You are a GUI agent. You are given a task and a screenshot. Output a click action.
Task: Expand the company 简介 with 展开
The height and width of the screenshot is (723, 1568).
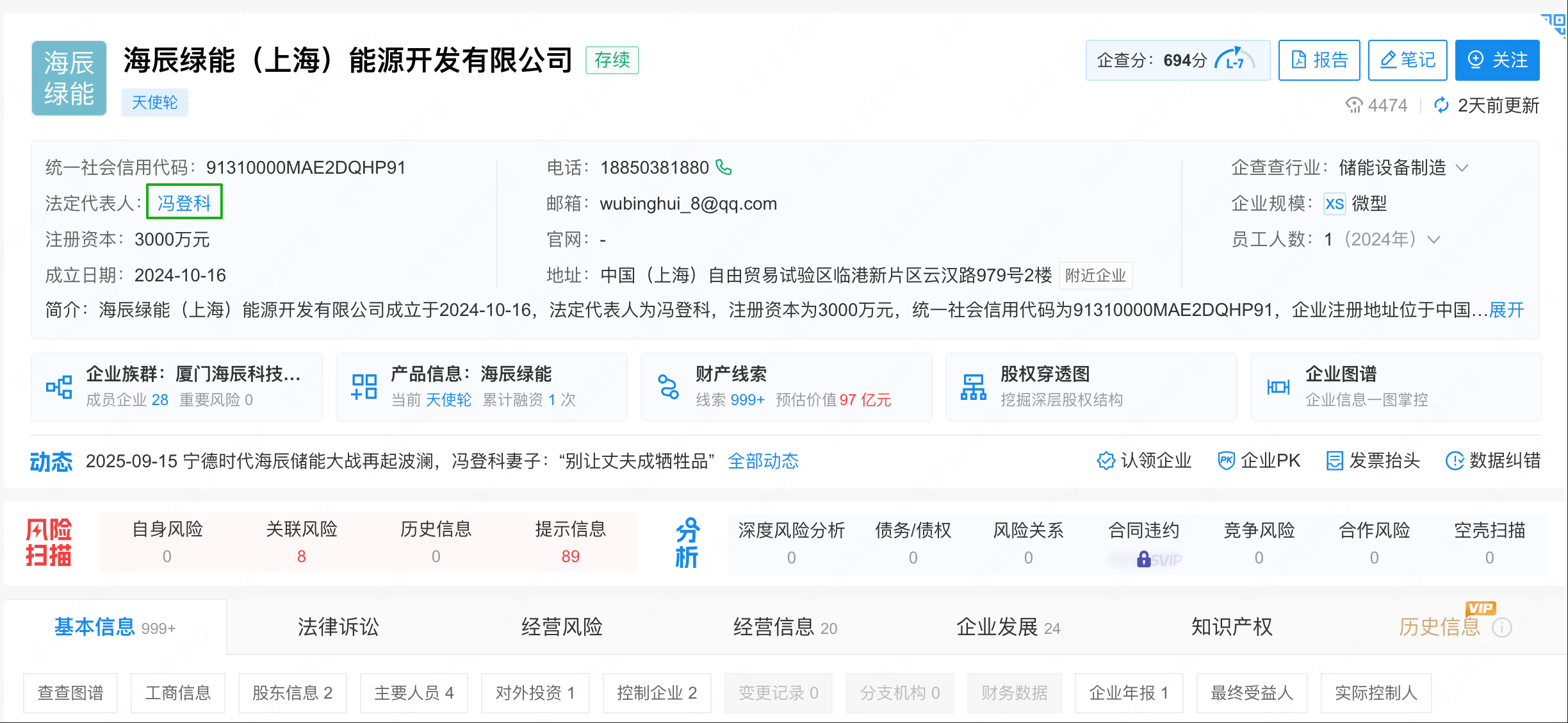tap(1507, 310)
